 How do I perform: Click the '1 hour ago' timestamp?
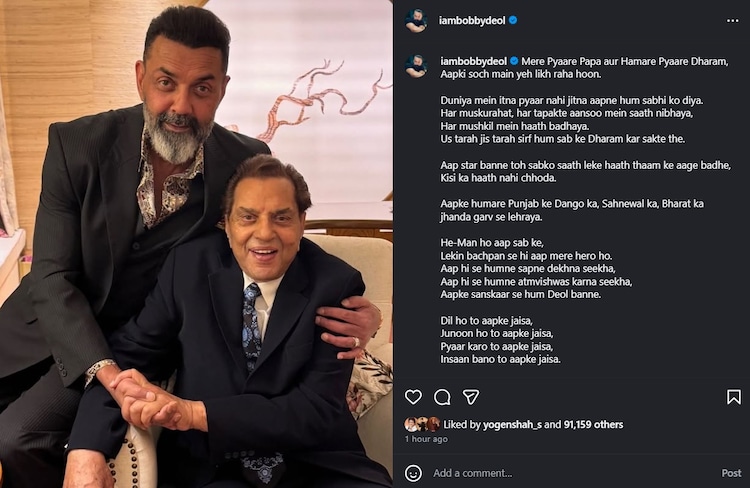coord(426,439)
